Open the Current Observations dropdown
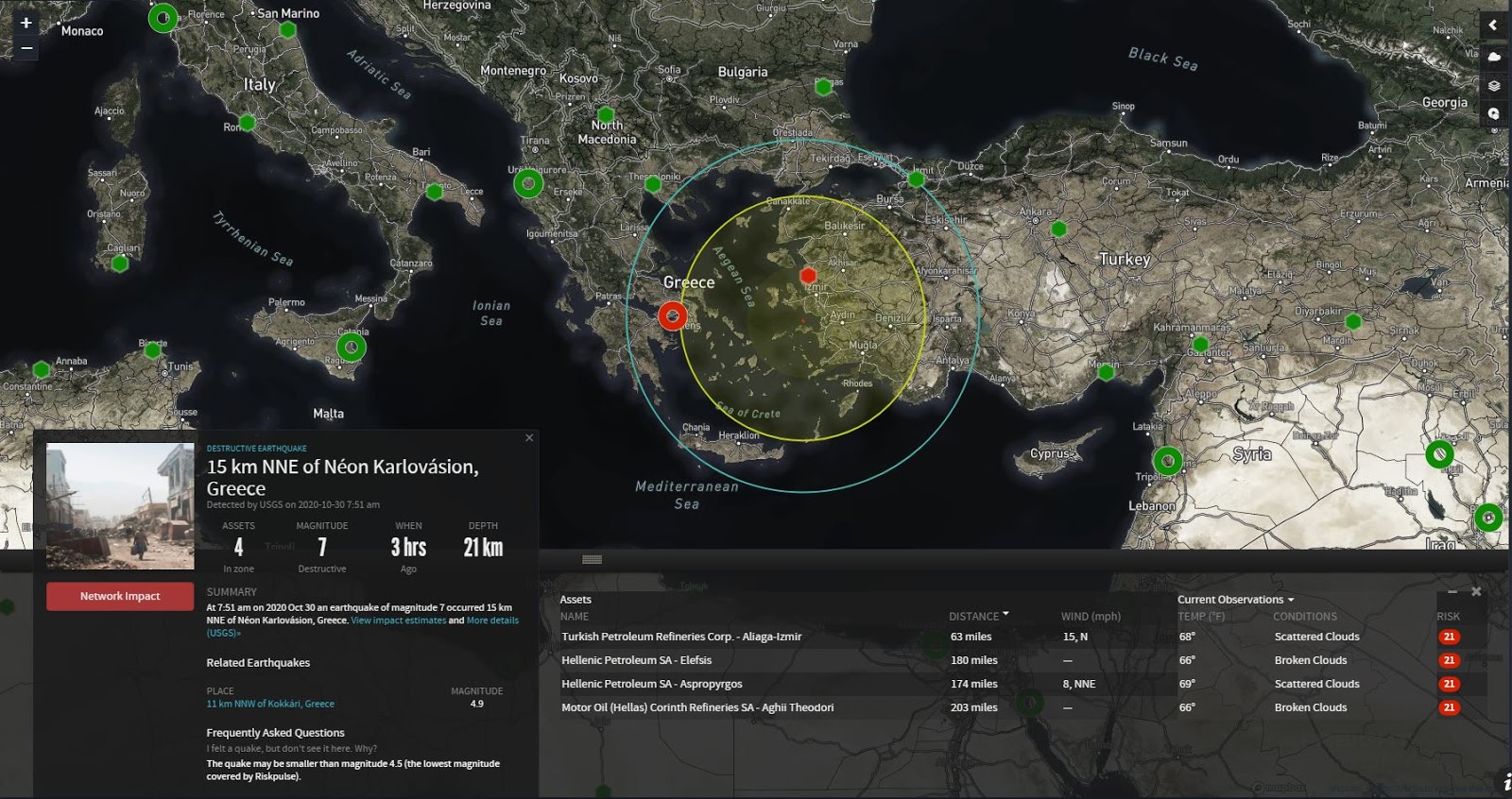This screenshot has height=799, width=1512. tap(1235, 600)
